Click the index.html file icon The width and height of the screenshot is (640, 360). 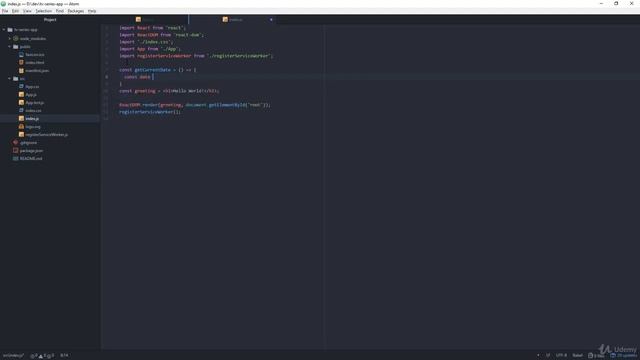(x=21, y=62)
